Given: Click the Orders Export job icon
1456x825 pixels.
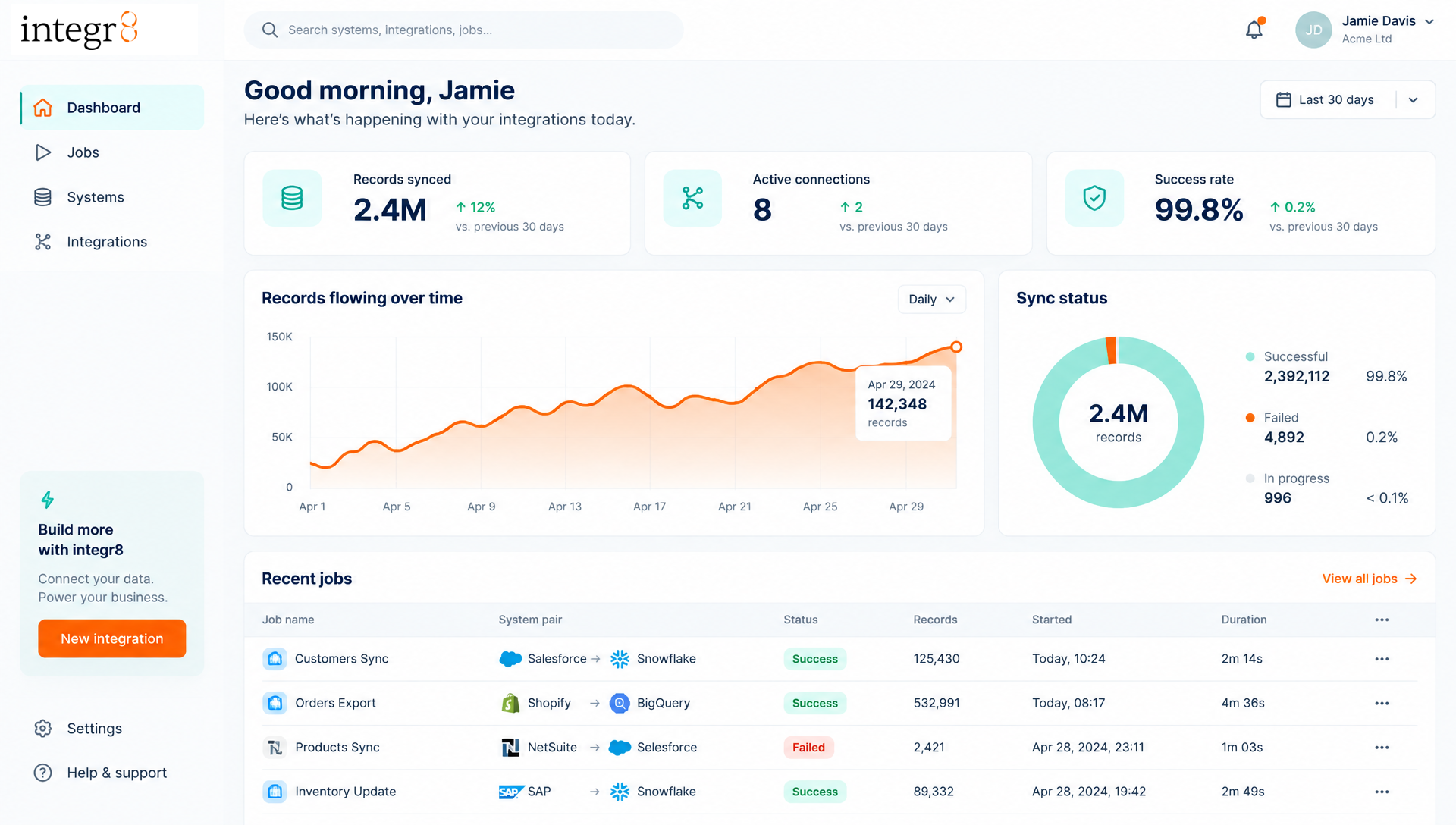Looking at the screenshot, I should click(275, 703).
